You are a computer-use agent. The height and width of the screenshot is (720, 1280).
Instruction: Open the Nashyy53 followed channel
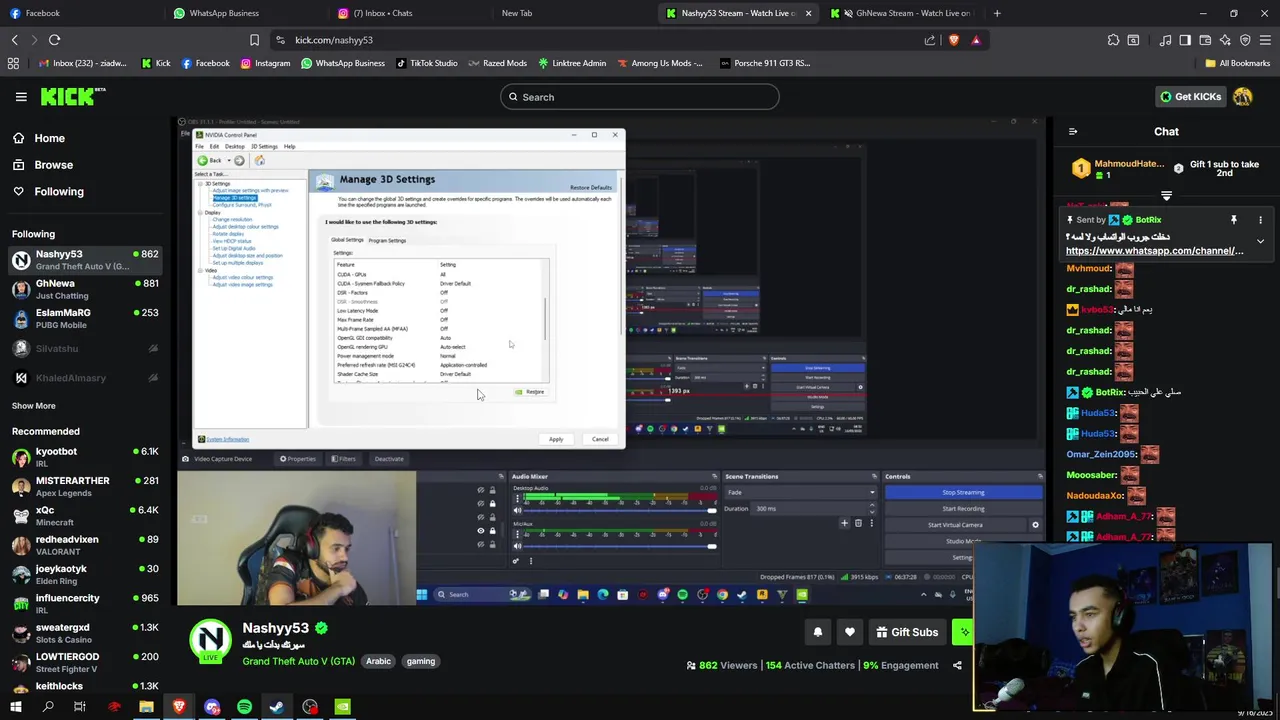tap(85, 259)
